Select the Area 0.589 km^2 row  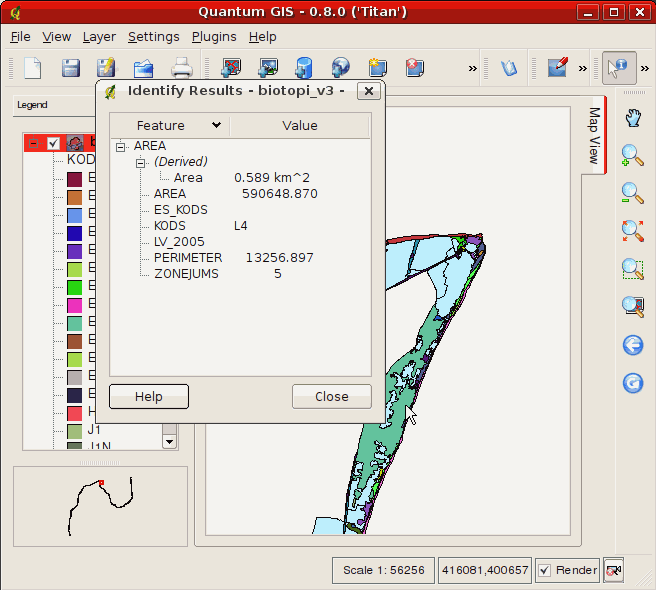coord(242,178)
